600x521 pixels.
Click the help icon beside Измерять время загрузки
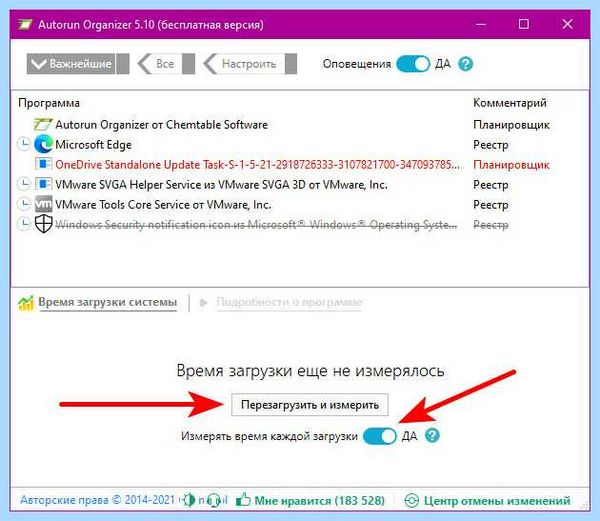coord(432,436)
